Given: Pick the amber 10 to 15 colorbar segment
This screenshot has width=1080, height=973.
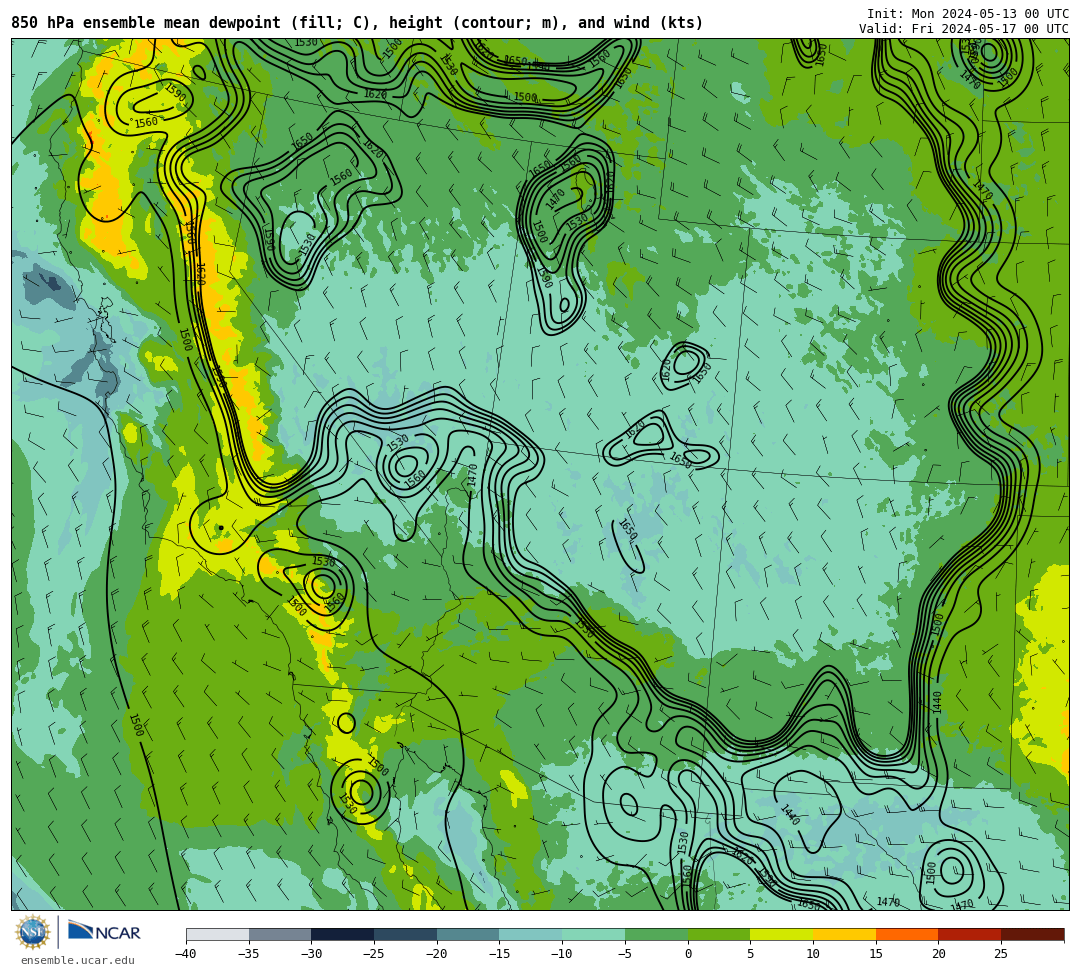Looking at the screenshot, I should (844, 934).
